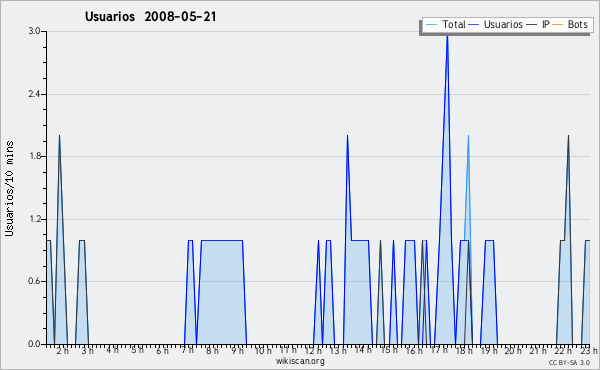Click the tallest peak near 17 h
Screen dimensions: 600x370
[447, 36]
